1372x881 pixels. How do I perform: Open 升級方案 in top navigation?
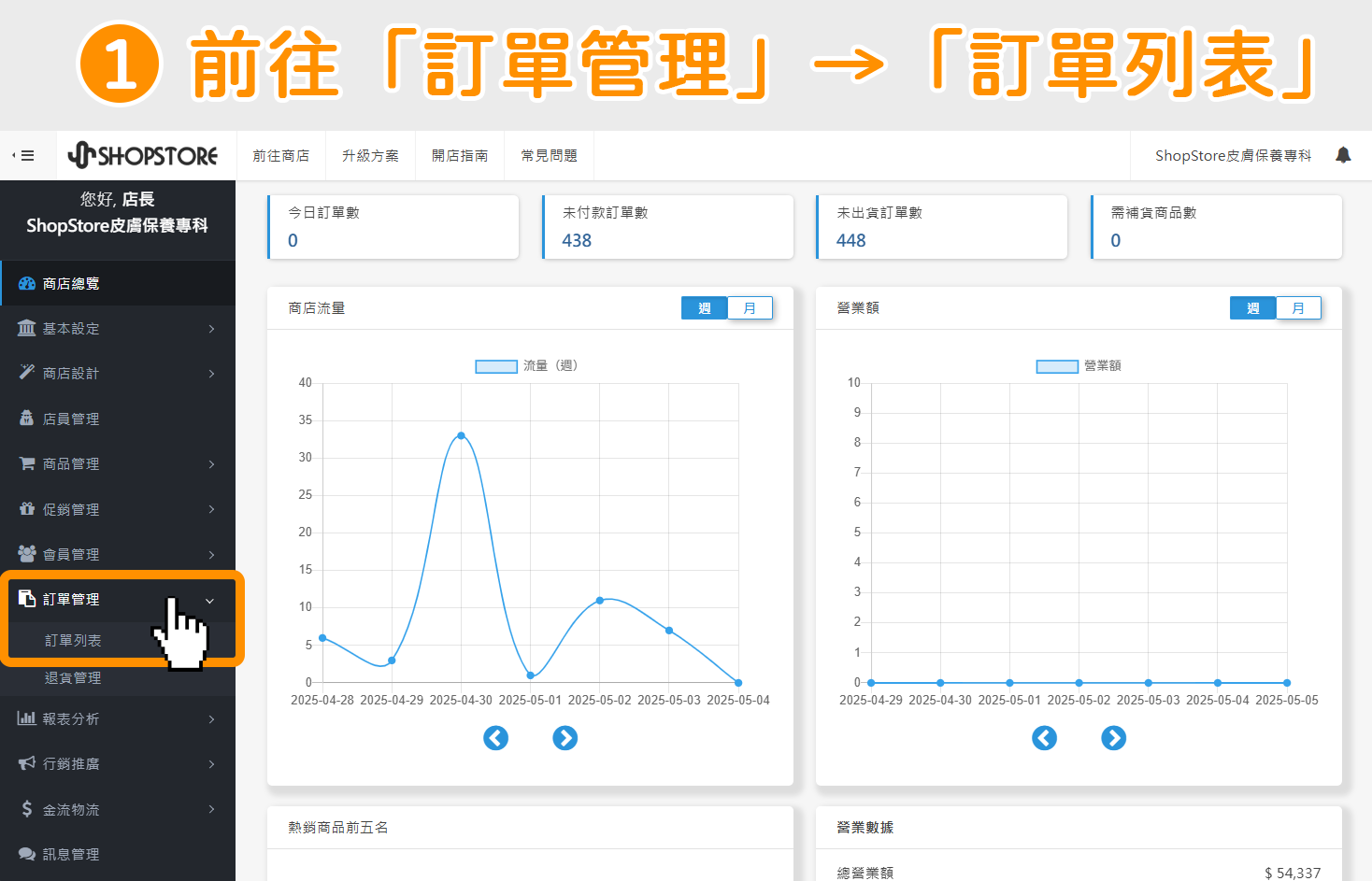(x=370, y=156)
